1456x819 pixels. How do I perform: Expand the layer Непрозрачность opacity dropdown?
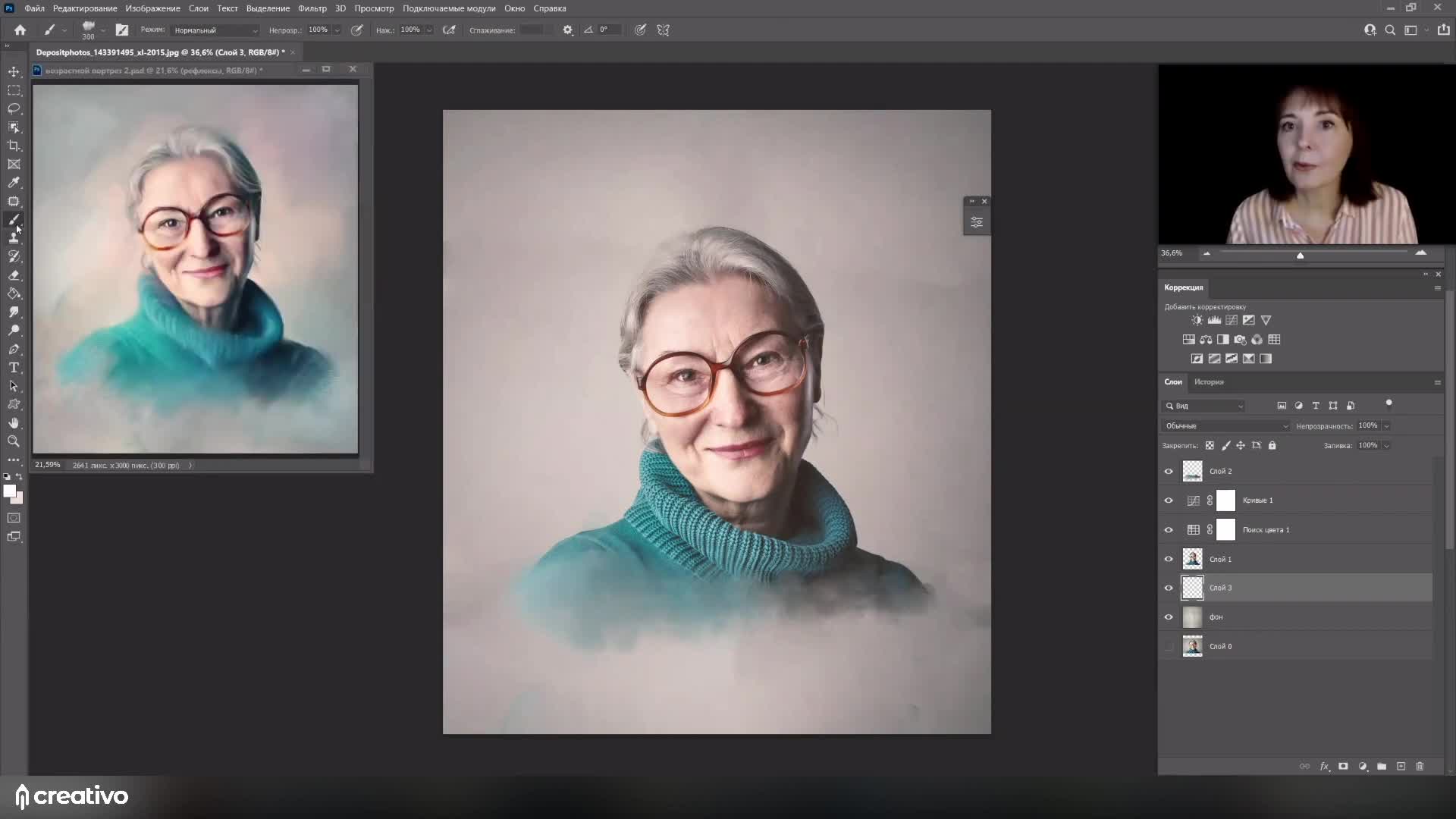coord(1386,426)
